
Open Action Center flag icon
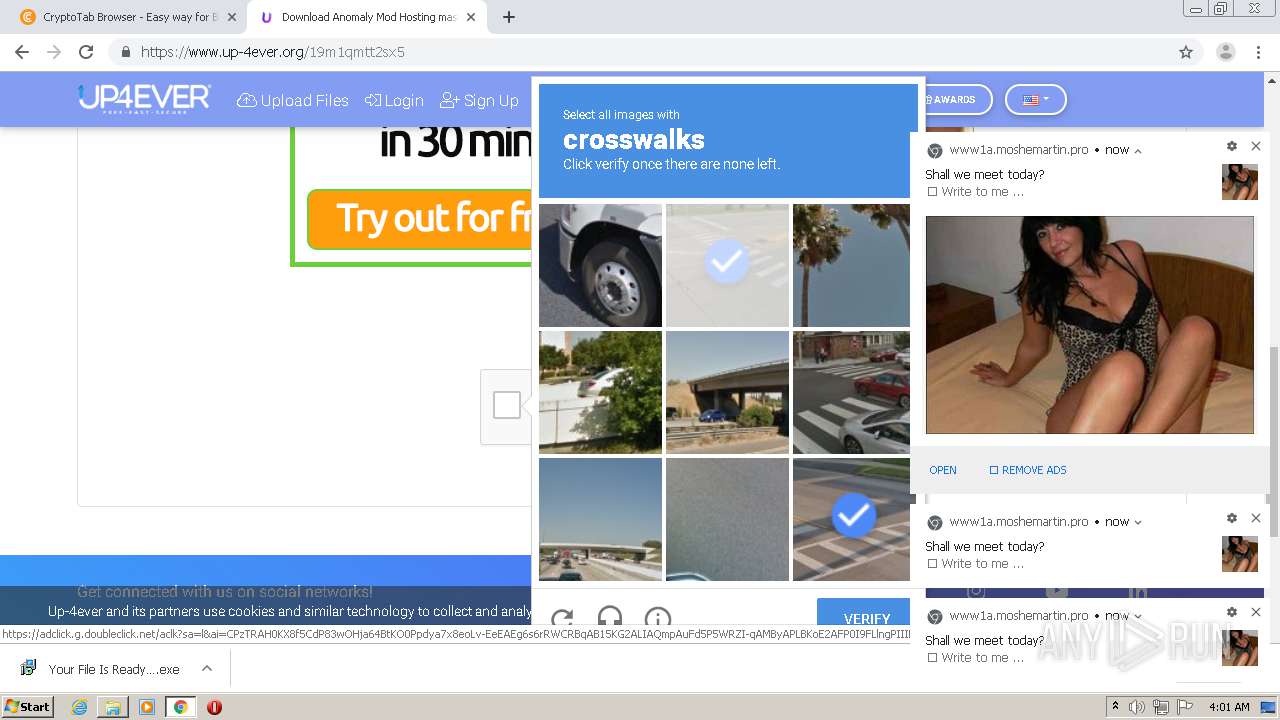[1185, 707]
